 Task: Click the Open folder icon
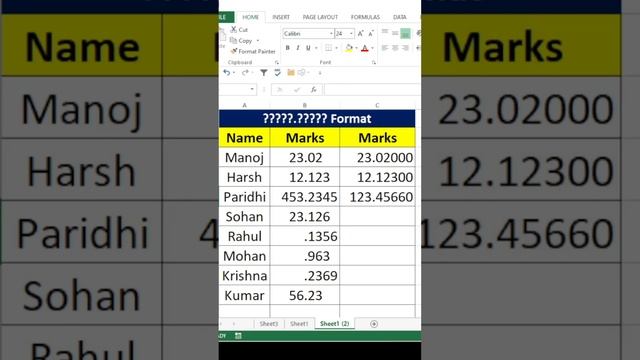(x=291, y=73)
